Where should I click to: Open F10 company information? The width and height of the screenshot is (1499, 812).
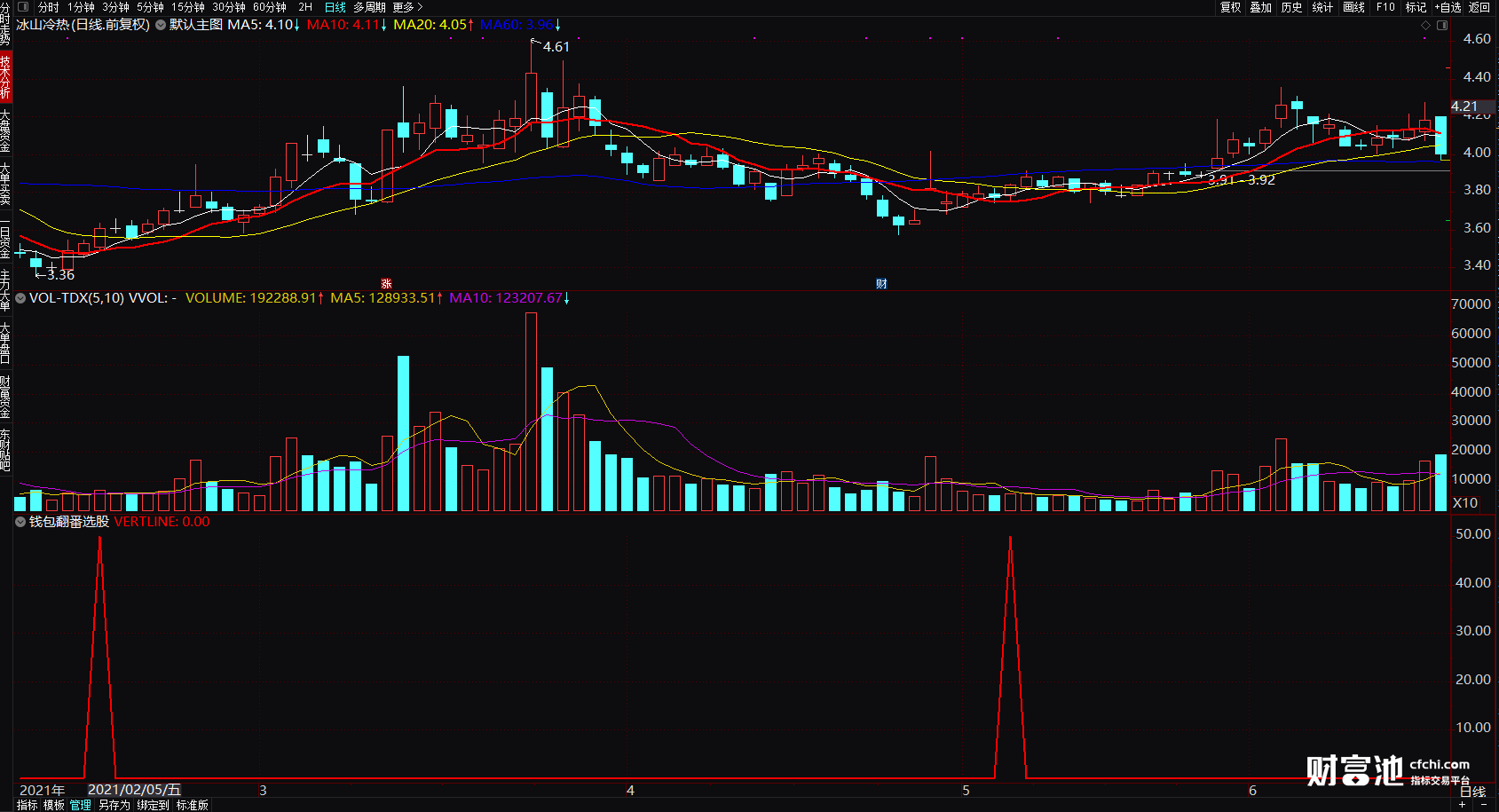tap(1385, 7)
